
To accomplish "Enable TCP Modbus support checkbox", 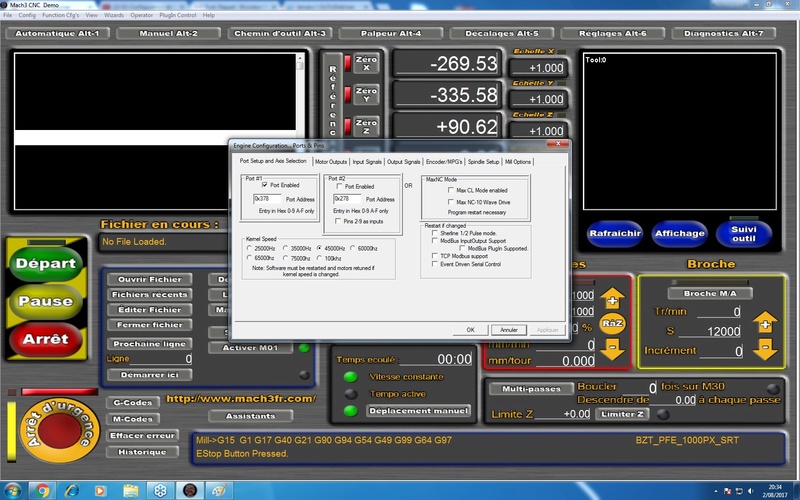I will click(x=435, y=256).
